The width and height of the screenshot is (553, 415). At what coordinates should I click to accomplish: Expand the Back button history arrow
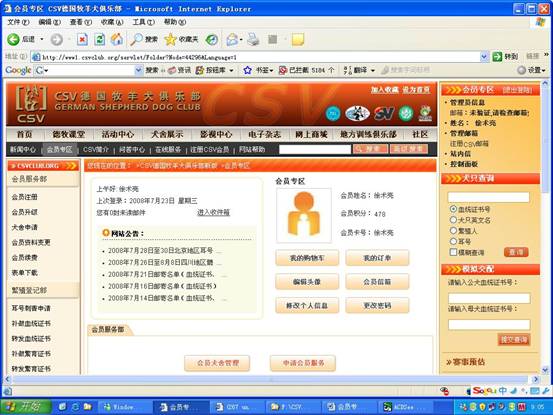pyautogui.click(x=42, y=39)
